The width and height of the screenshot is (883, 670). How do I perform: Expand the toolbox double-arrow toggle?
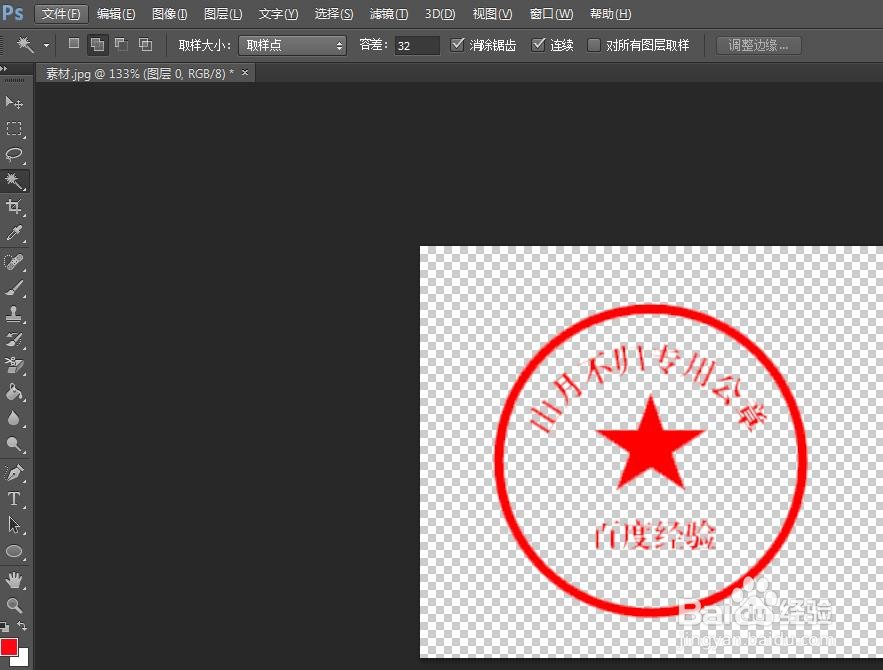point(5,68)
